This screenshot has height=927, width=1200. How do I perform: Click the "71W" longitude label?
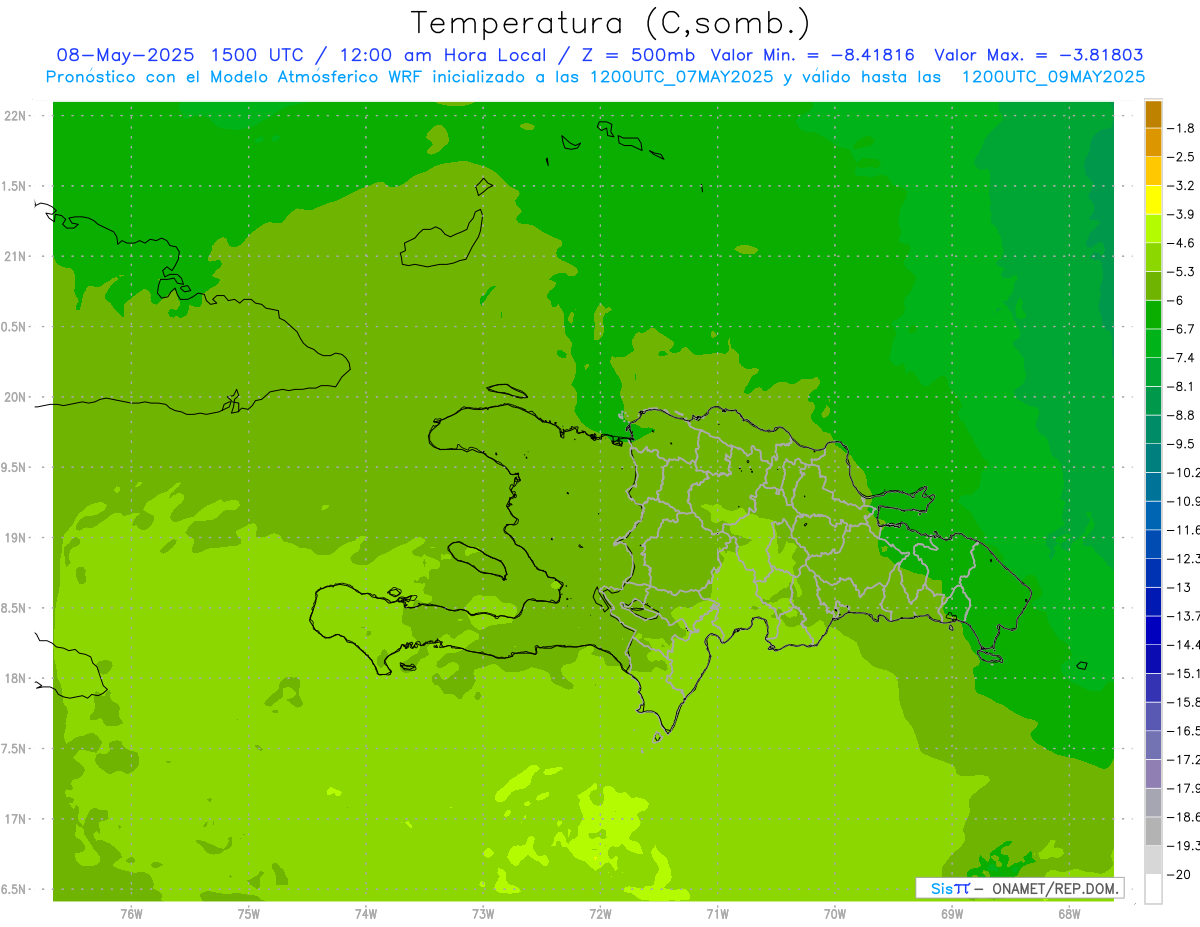[x=717, y=914]
